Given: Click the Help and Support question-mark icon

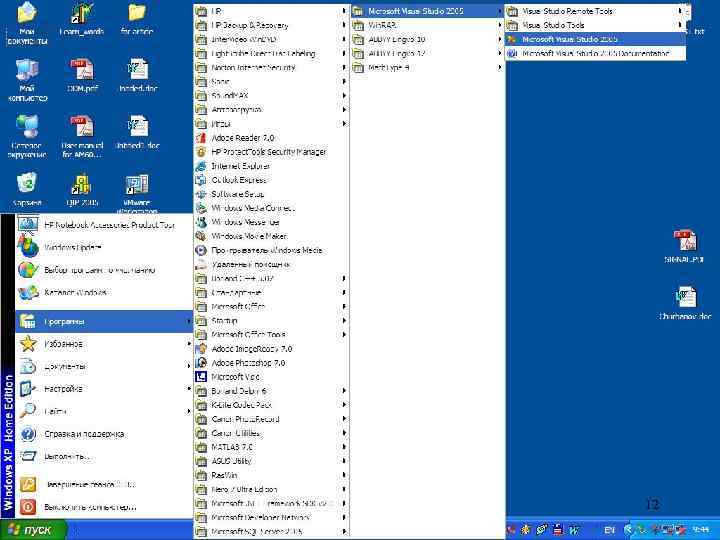Looking at the screenshot, I should click(x=28, y=434).
